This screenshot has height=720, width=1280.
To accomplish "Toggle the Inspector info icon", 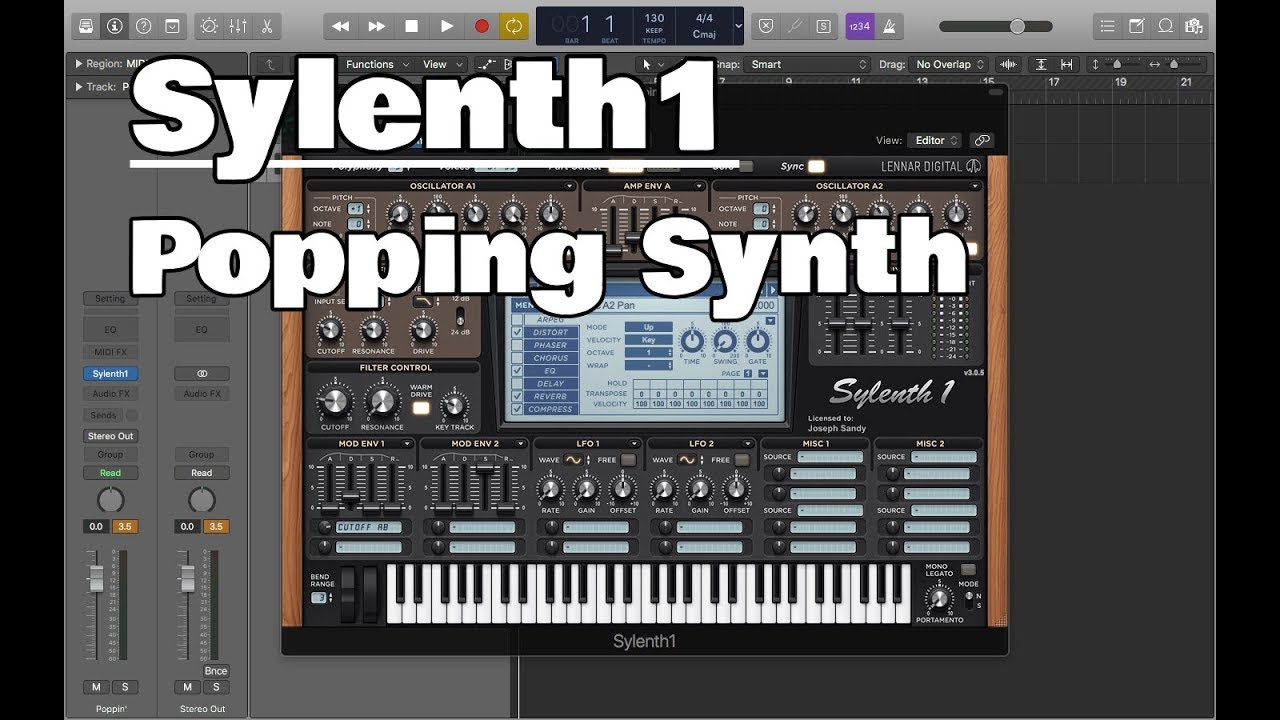I will click(x=114, y=26).
